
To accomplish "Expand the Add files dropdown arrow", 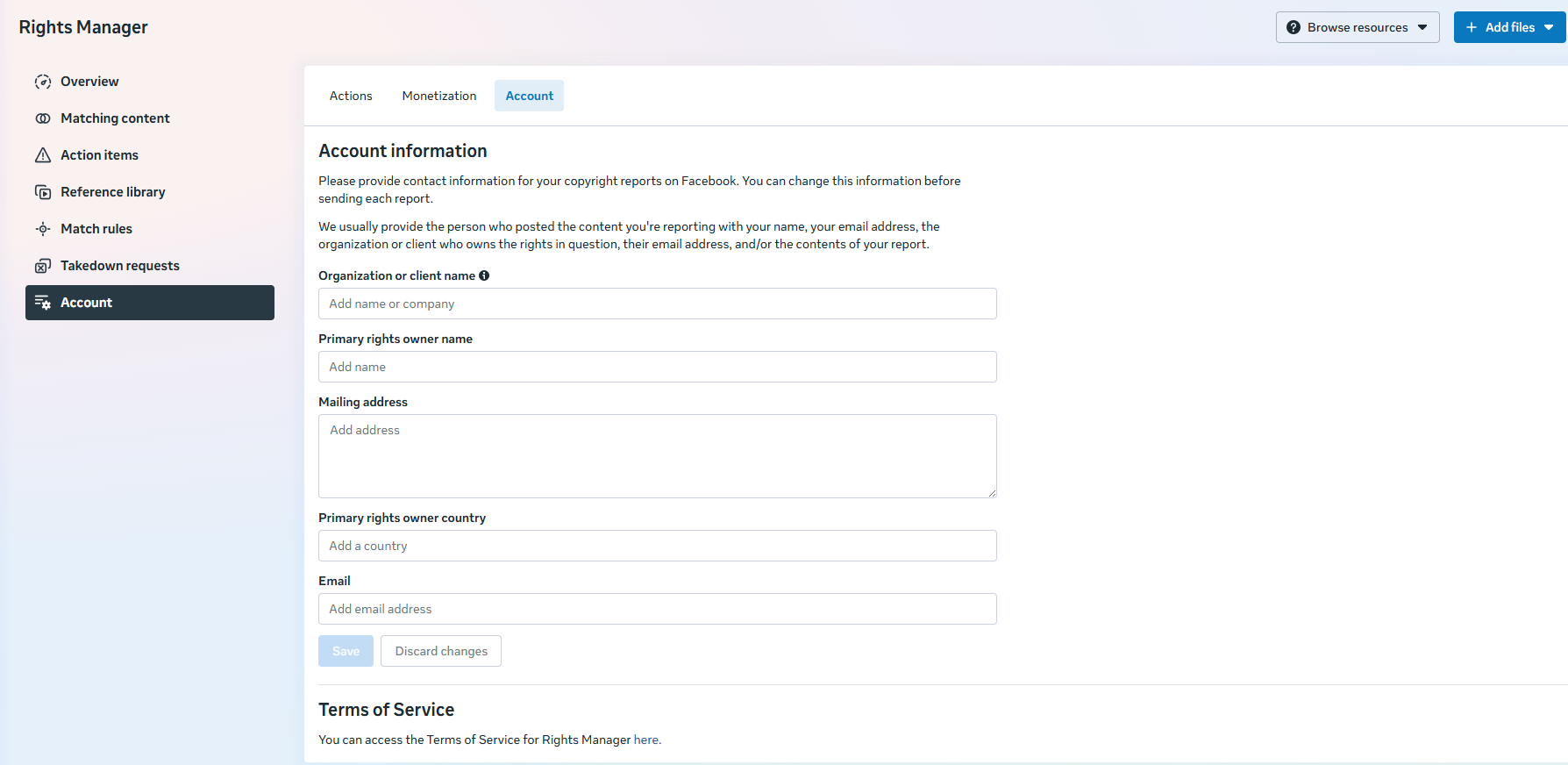I will coord(1549,27).
